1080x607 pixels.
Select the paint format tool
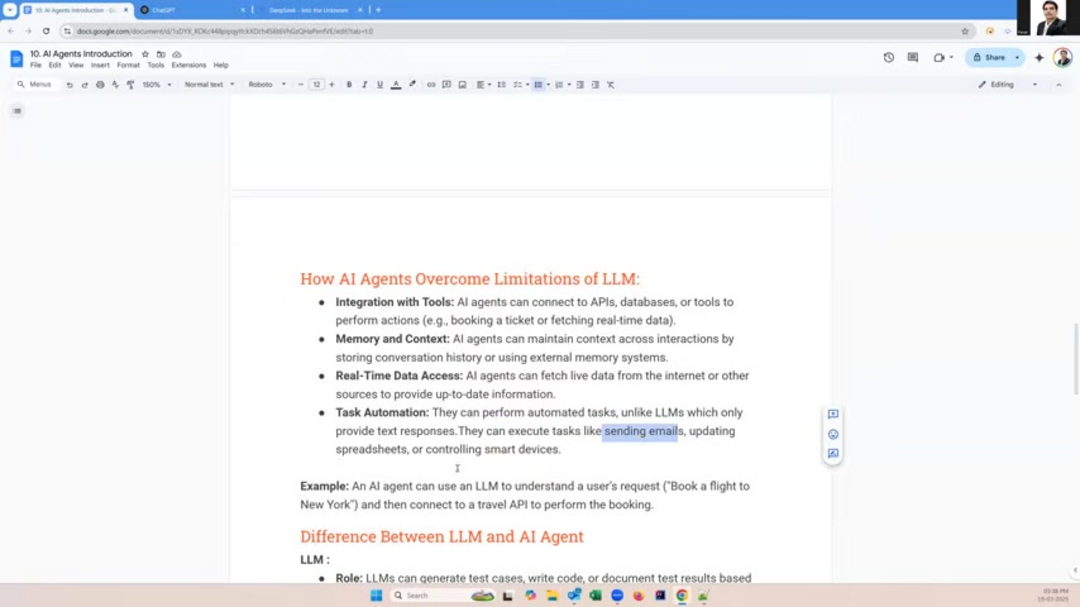click(x=130, y=85)
